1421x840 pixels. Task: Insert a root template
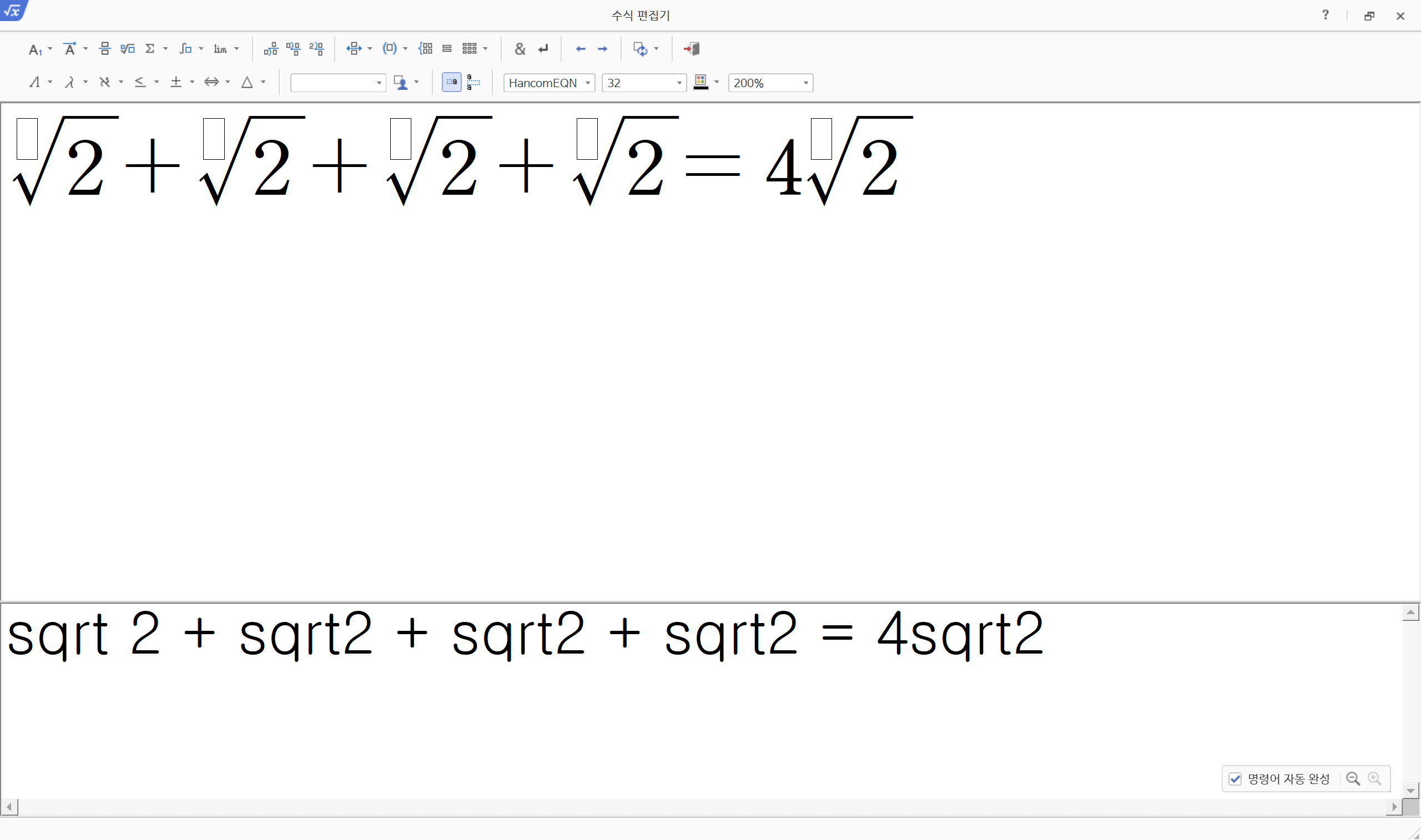(x=127, y=49)
